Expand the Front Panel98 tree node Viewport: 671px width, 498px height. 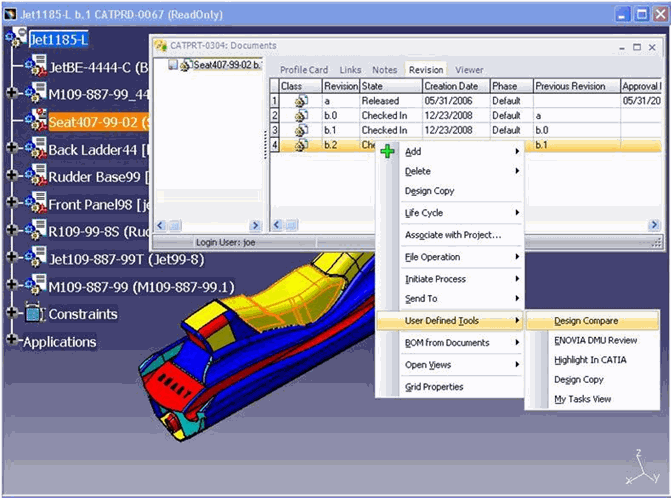(12, 202)
